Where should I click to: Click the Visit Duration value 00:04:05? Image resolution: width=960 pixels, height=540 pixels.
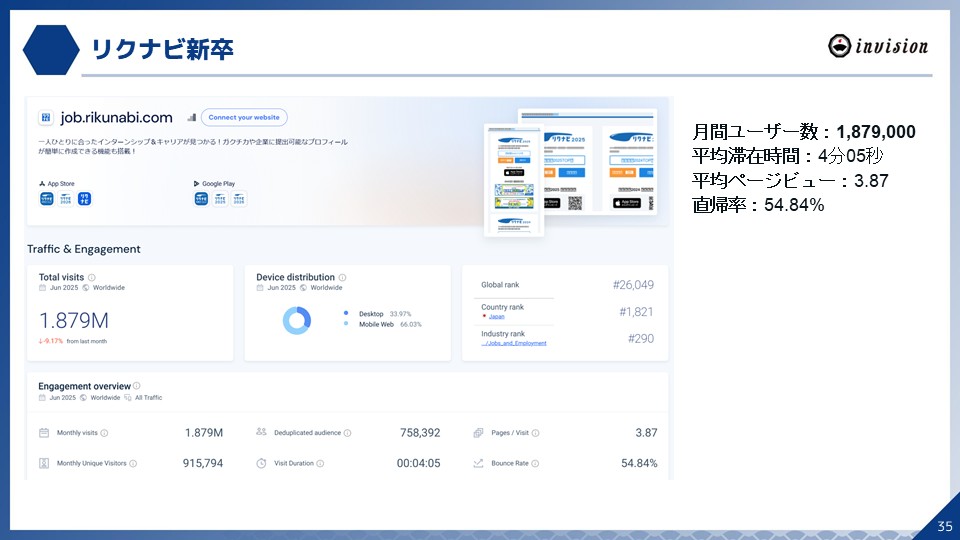pos(418,463)
